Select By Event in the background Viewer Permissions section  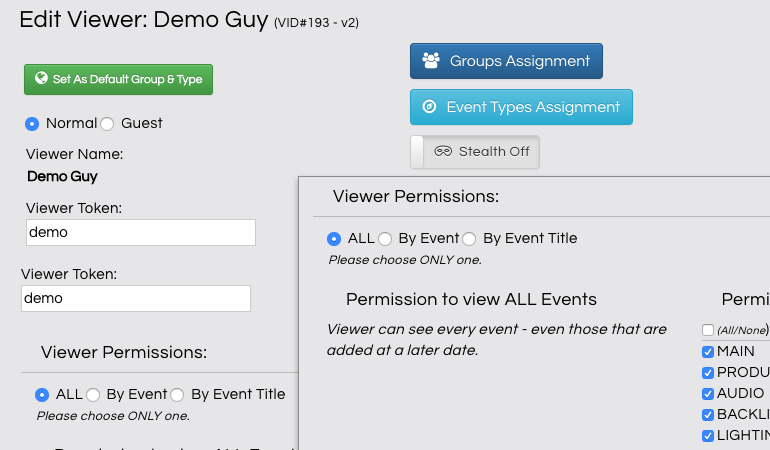(93, 395)
